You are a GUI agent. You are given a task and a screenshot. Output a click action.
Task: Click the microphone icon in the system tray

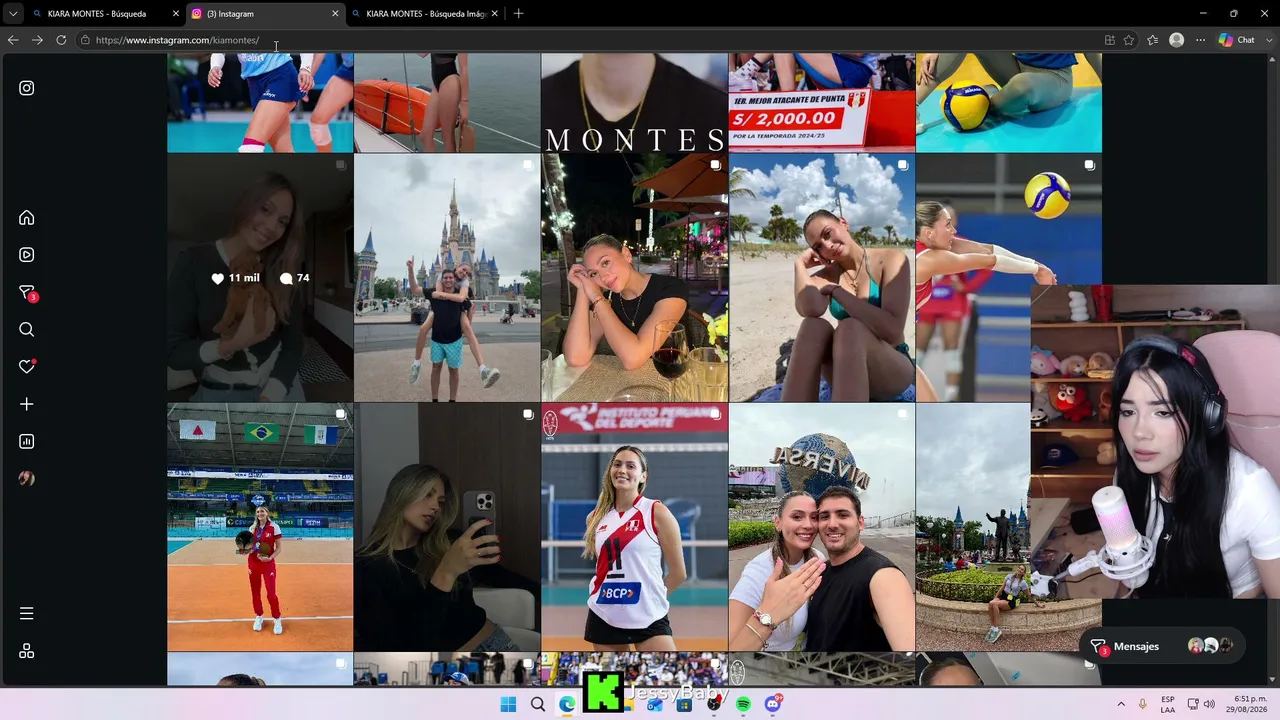(x=1142, y=704)
